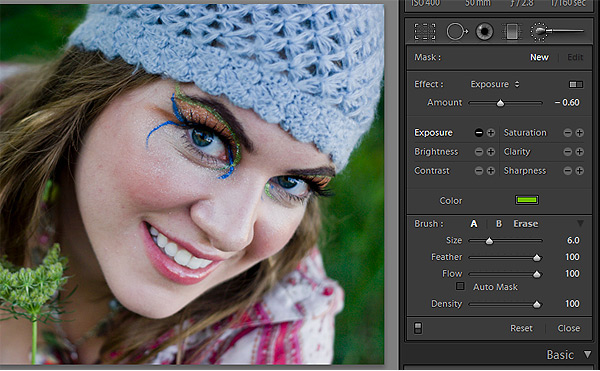The image size is (600, 371).
Task: Enable the Auto Mask checkbox
Action: [x=460, y=286]
